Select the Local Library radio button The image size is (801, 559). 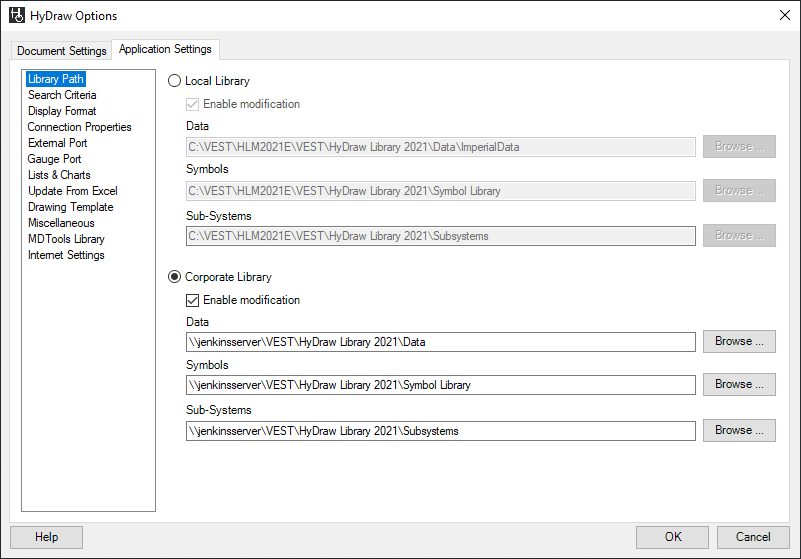[175, 81]
